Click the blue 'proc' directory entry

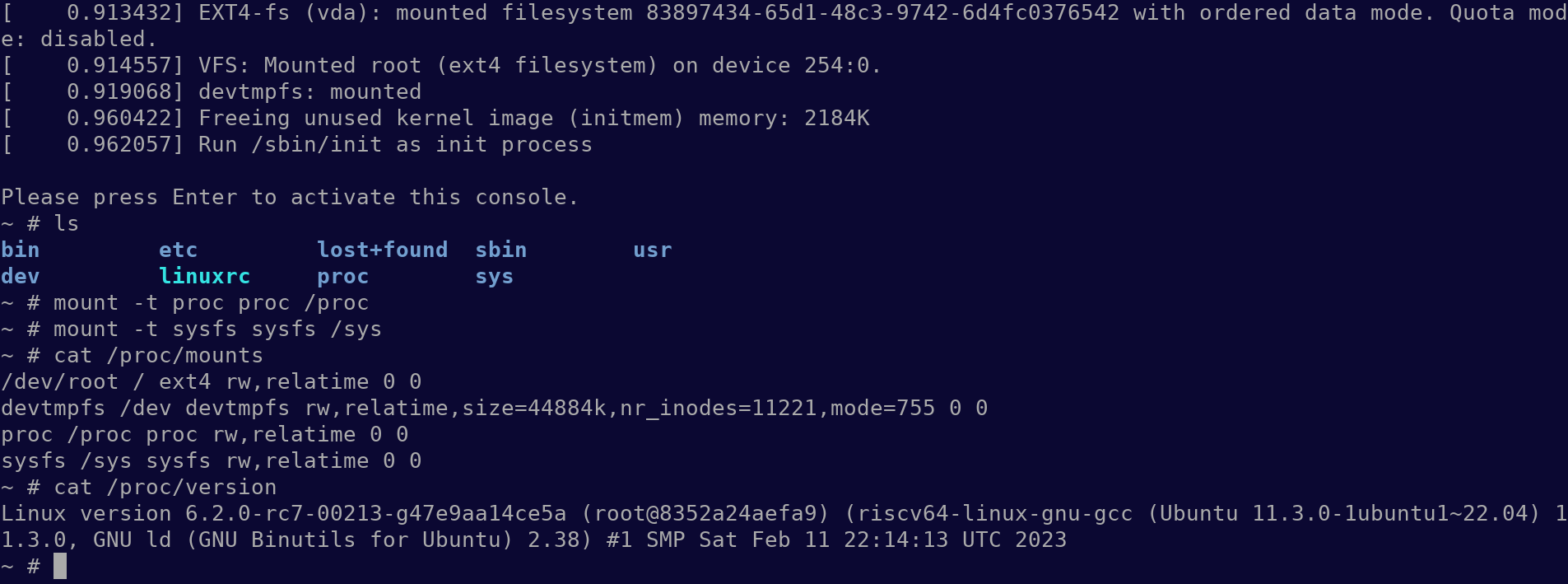(x=342, y=276)
